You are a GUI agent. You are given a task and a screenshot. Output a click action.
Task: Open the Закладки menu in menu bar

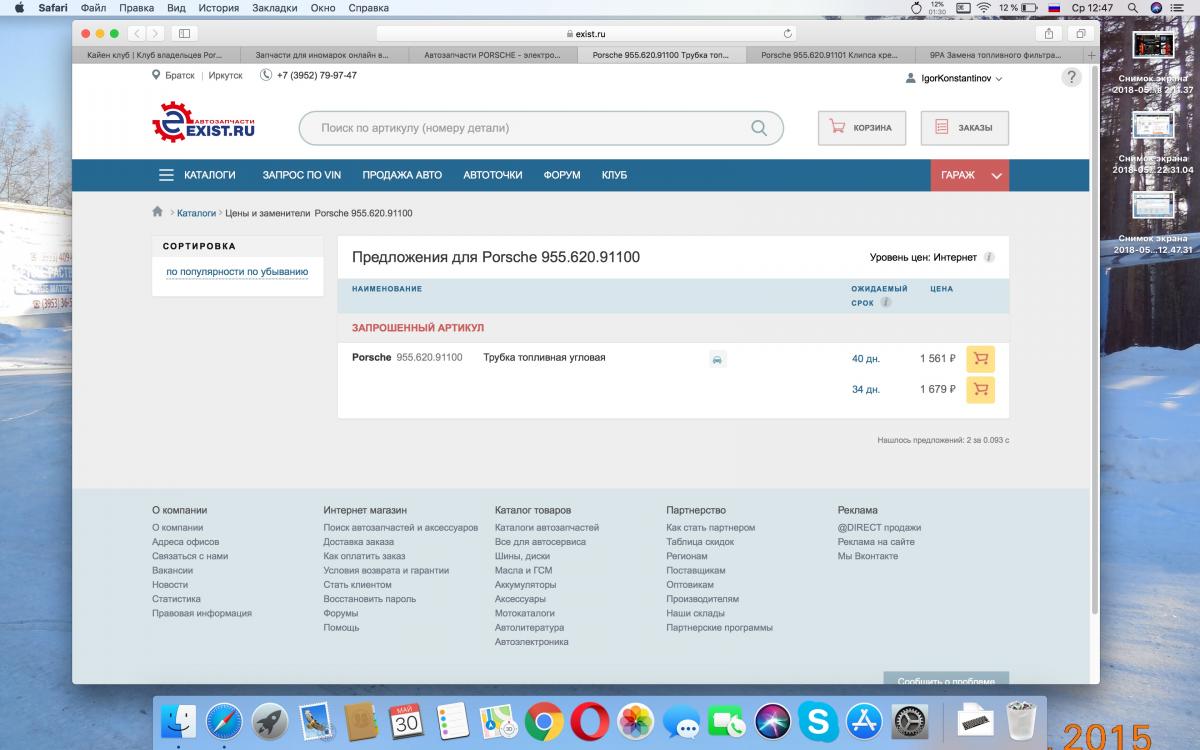point(275,8)
